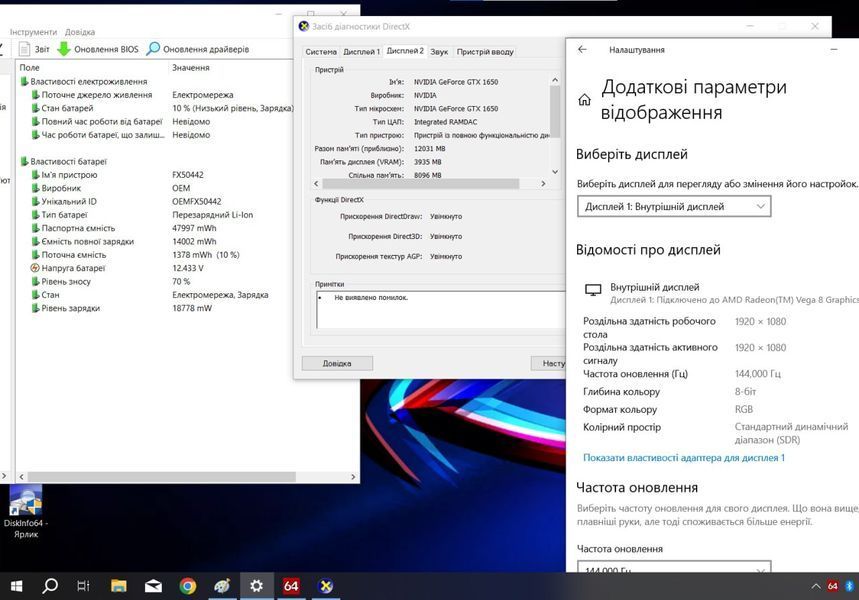
Task: Click the DirectX device list left scroll arrow
Action: point(316,184)
